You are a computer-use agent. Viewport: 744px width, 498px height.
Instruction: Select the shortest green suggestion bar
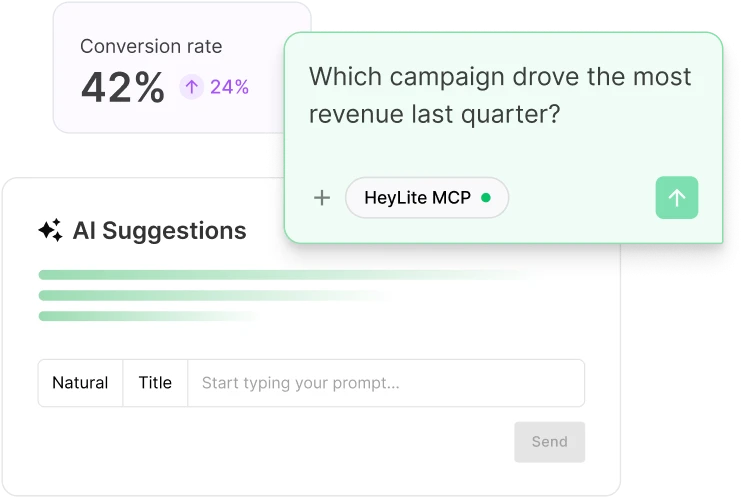point(148,316)
